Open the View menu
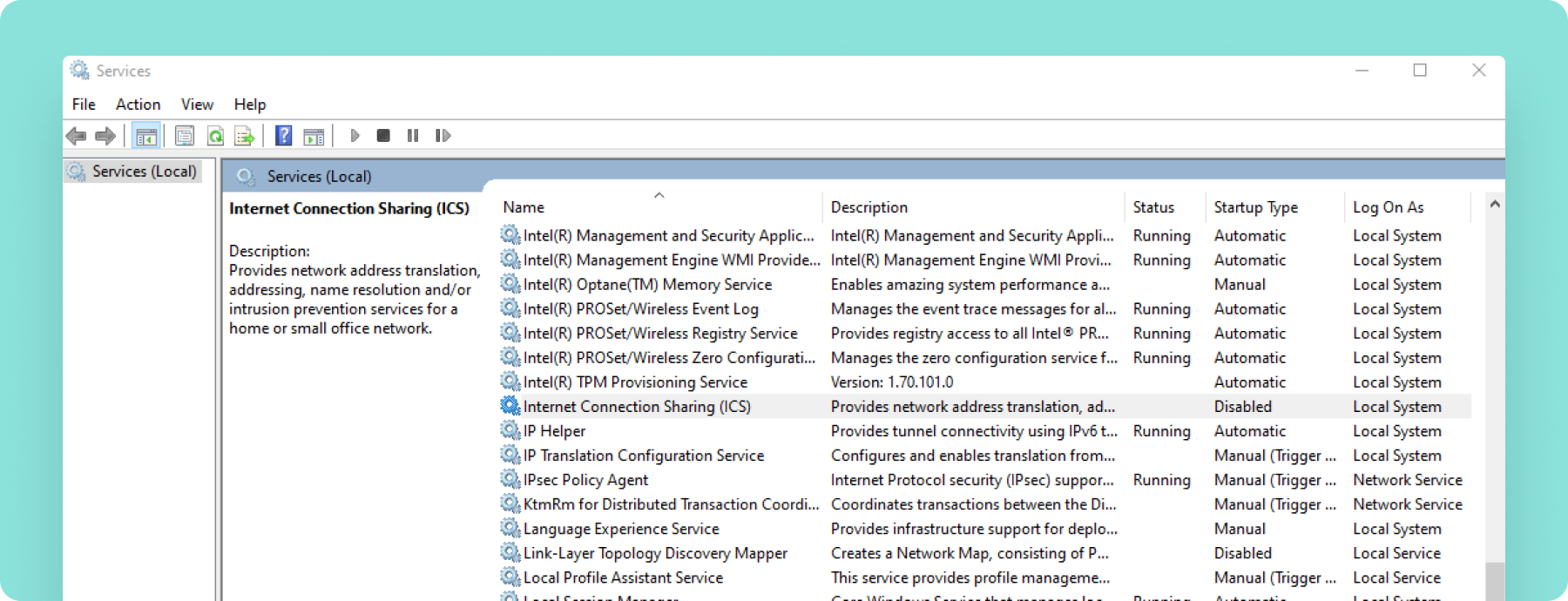 (x=197, y=105)
